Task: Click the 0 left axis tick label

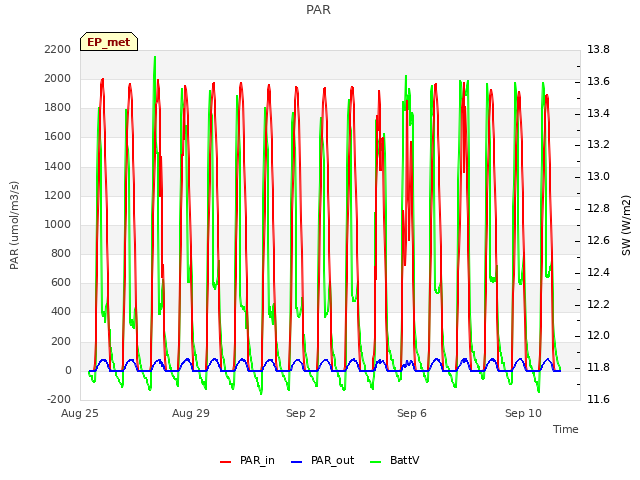Action: (x=68, y=370)
